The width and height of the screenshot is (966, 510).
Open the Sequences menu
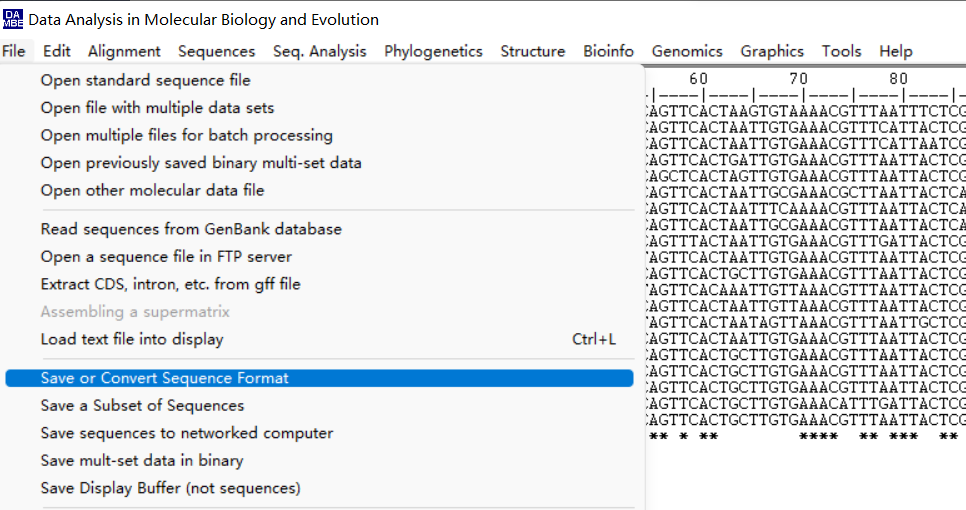(217, 51)
